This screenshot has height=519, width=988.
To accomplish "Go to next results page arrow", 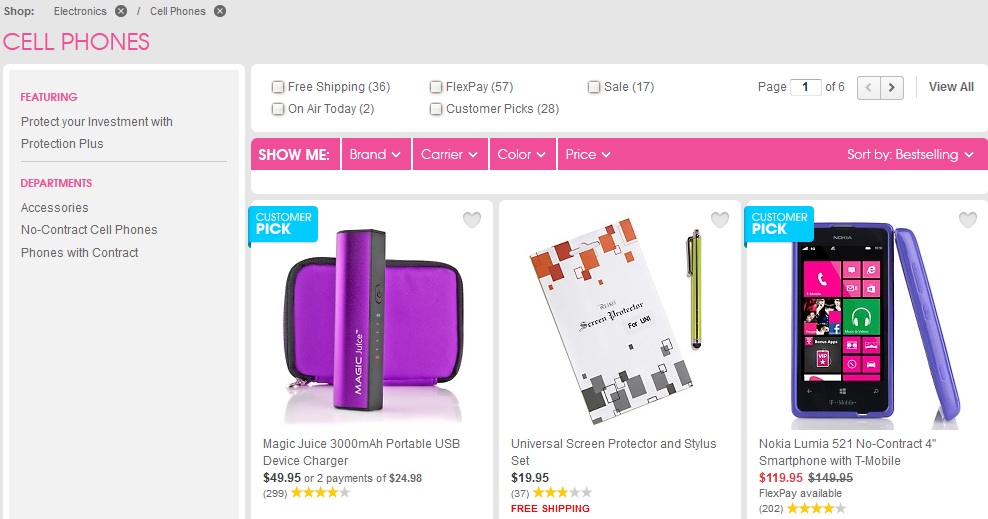I will (893, 87).
